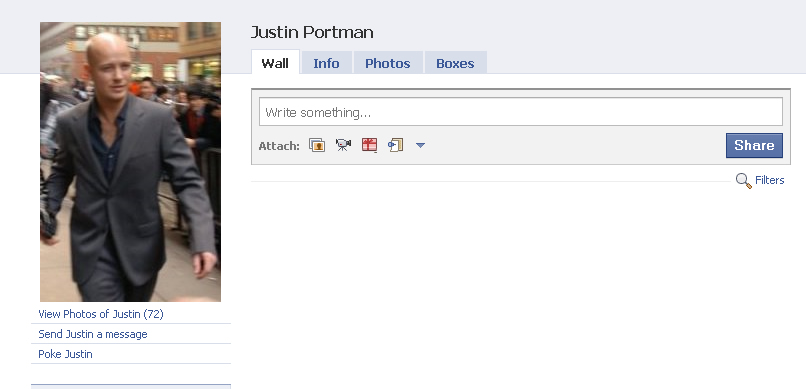Click into the Write something field
This screenshot has height=389, width=806.
(521, 112)
